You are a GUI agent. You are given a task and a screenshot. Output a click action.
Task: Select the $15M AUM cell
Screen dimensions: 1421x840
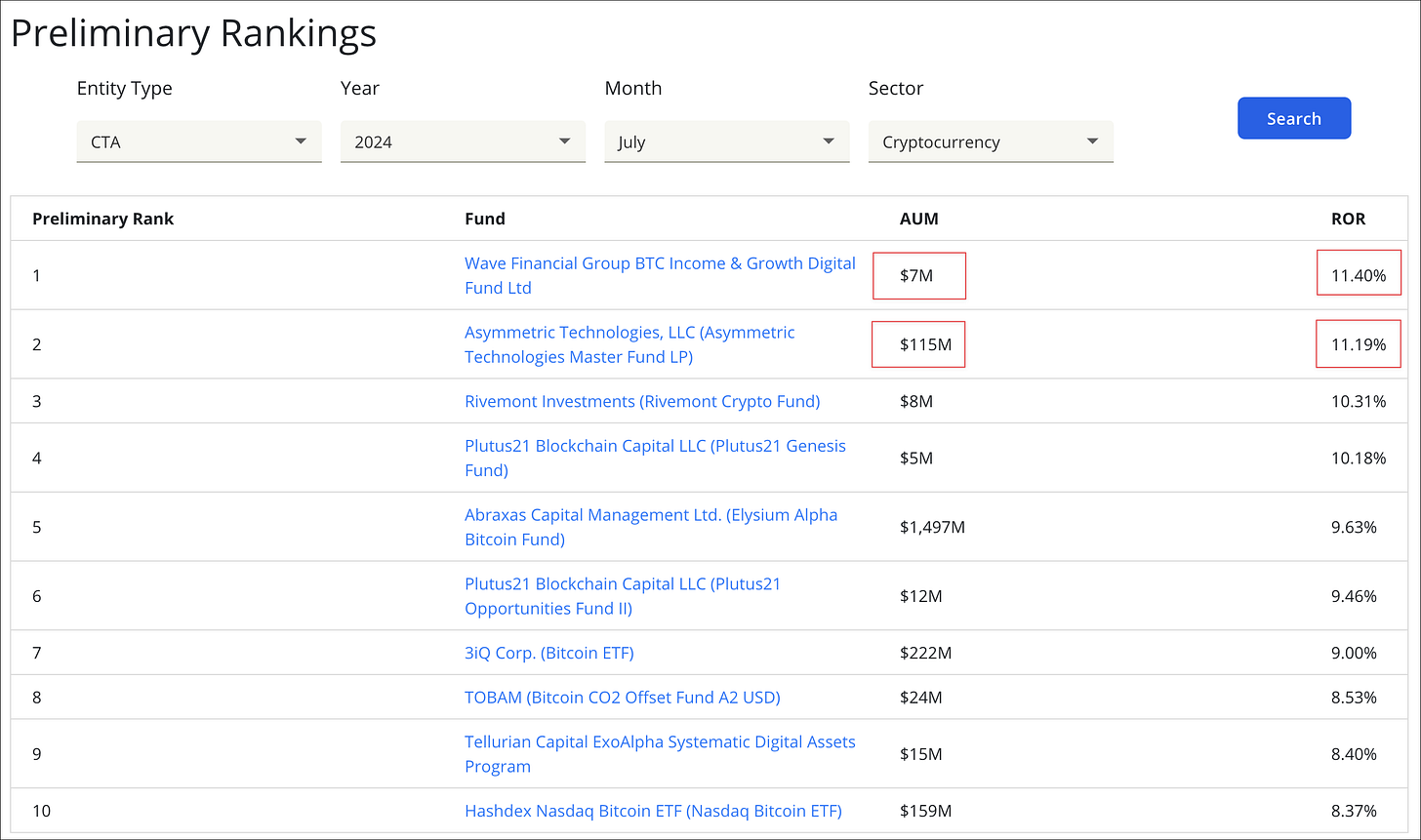pos(921,754)
